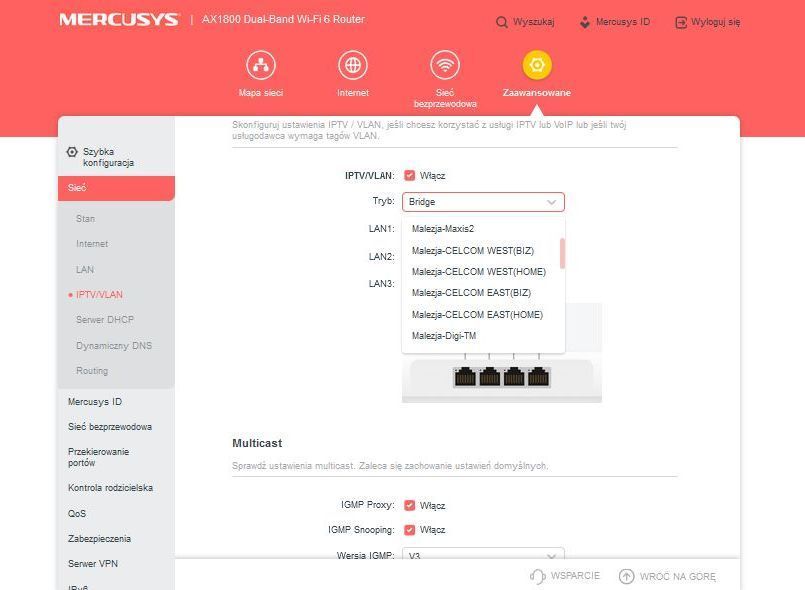Open the Dynamiczny DNS submenu item
The width and height of the screenshot is (805, 590).
pos(114,346)
